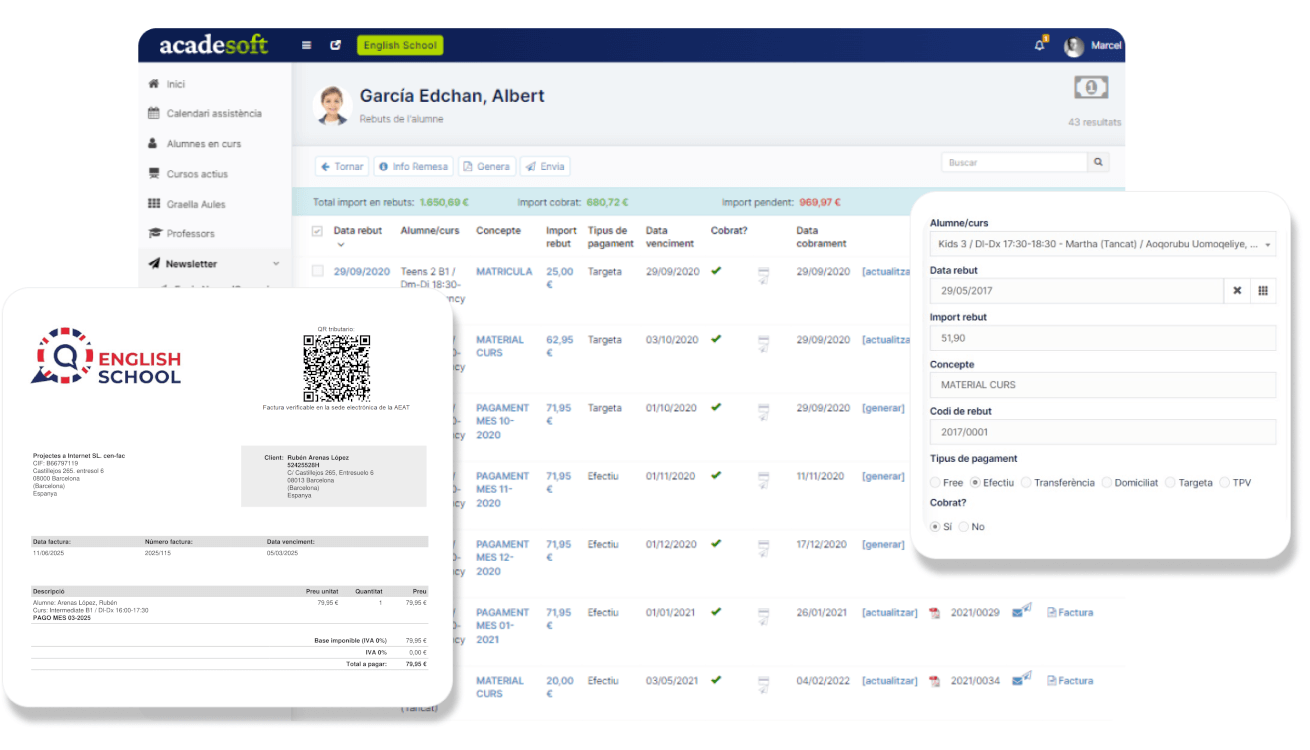Click [actualitzar] for the 26/01/2021 payment
The width and height of the screenshot is (1310, 750).
click(x=889, y=612)
